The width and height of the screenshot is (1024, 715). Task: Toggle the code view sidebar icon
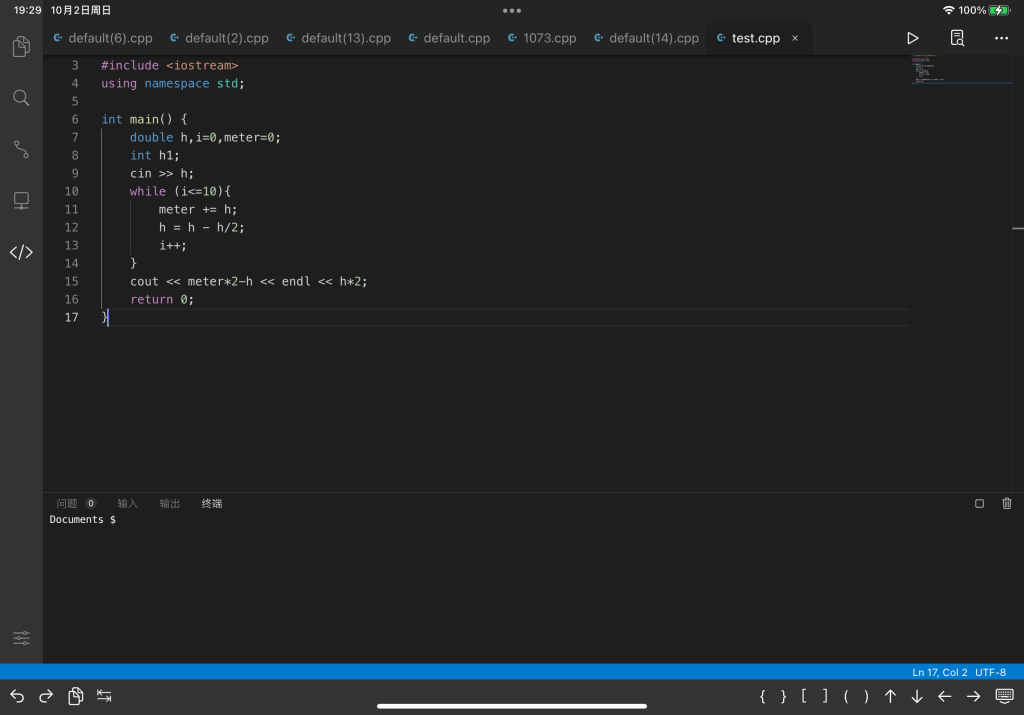(21, 252)
